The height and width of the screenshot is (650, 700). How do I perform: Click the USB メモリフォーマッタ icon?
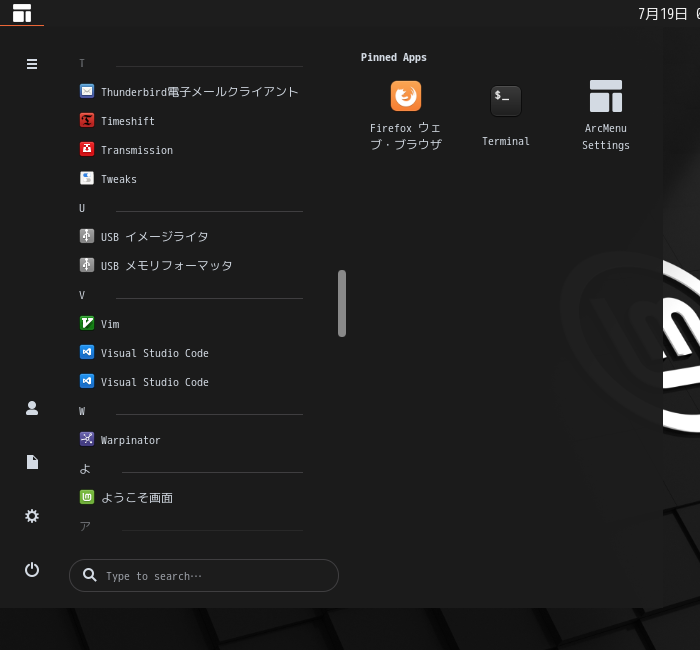[x=87, y=265]
